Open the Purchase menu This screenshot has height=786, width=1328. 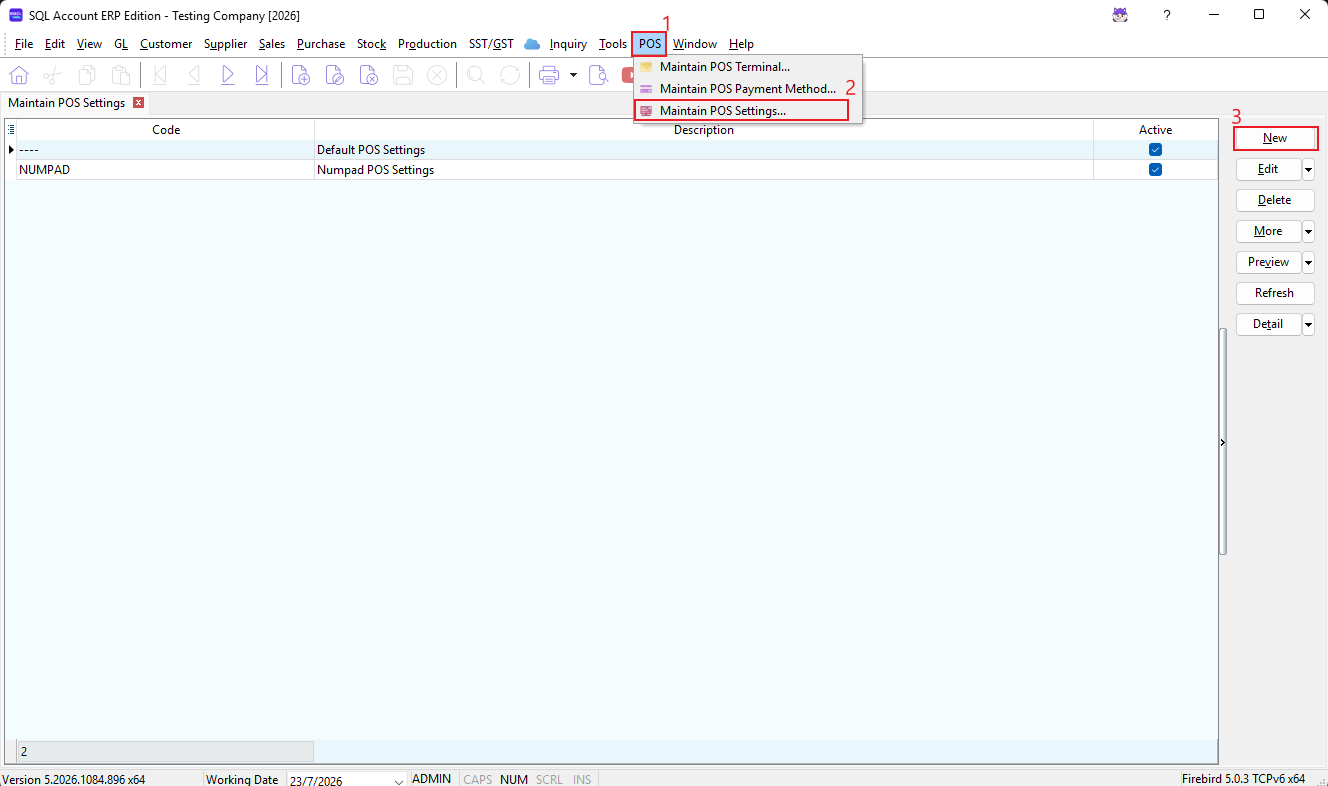[x=321, y=44]
